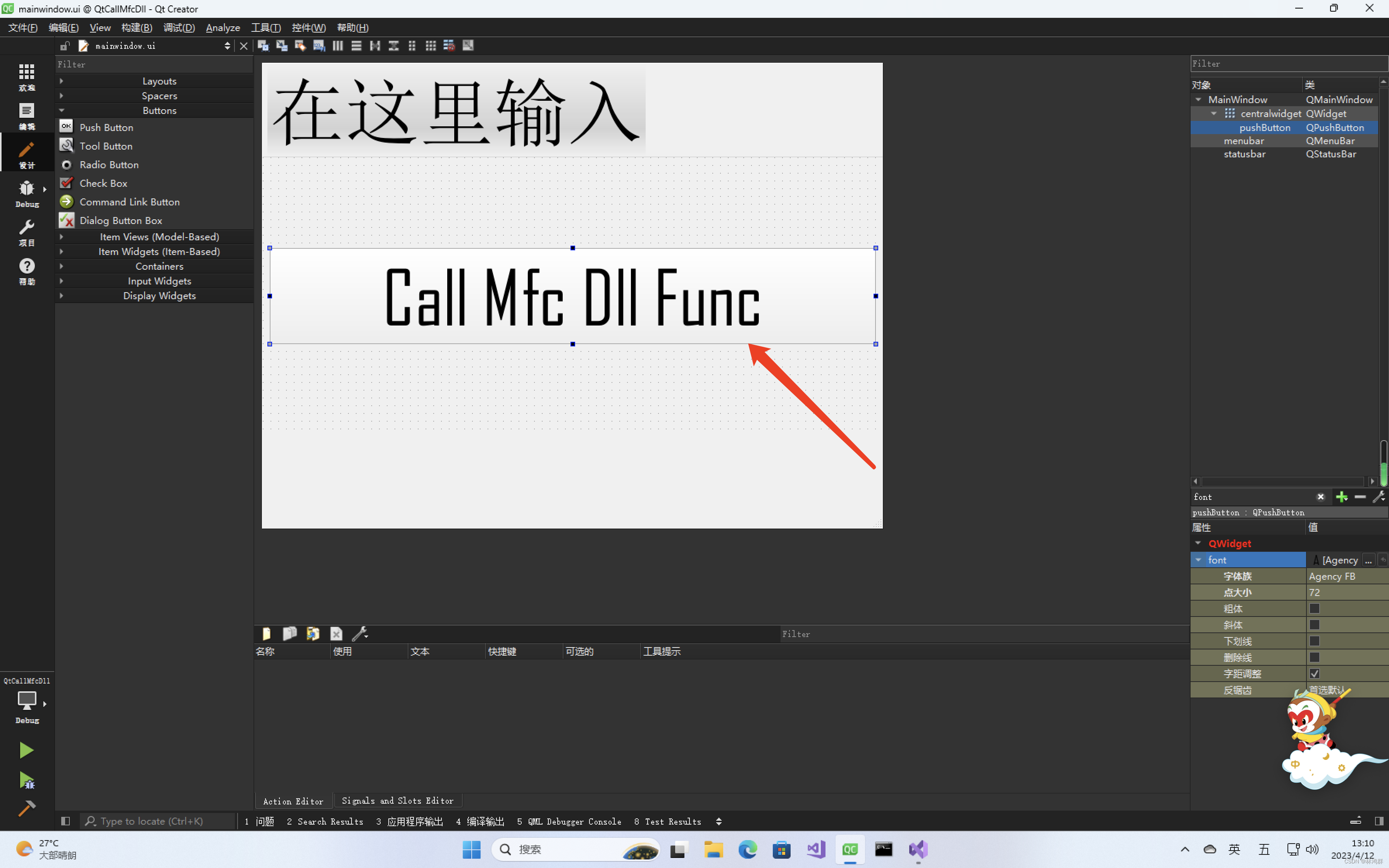The height and width of the screenshot is (868, 1389).
Task: Switch to Signals and Slots Editor tab
Action: click(x=397, y=801)
